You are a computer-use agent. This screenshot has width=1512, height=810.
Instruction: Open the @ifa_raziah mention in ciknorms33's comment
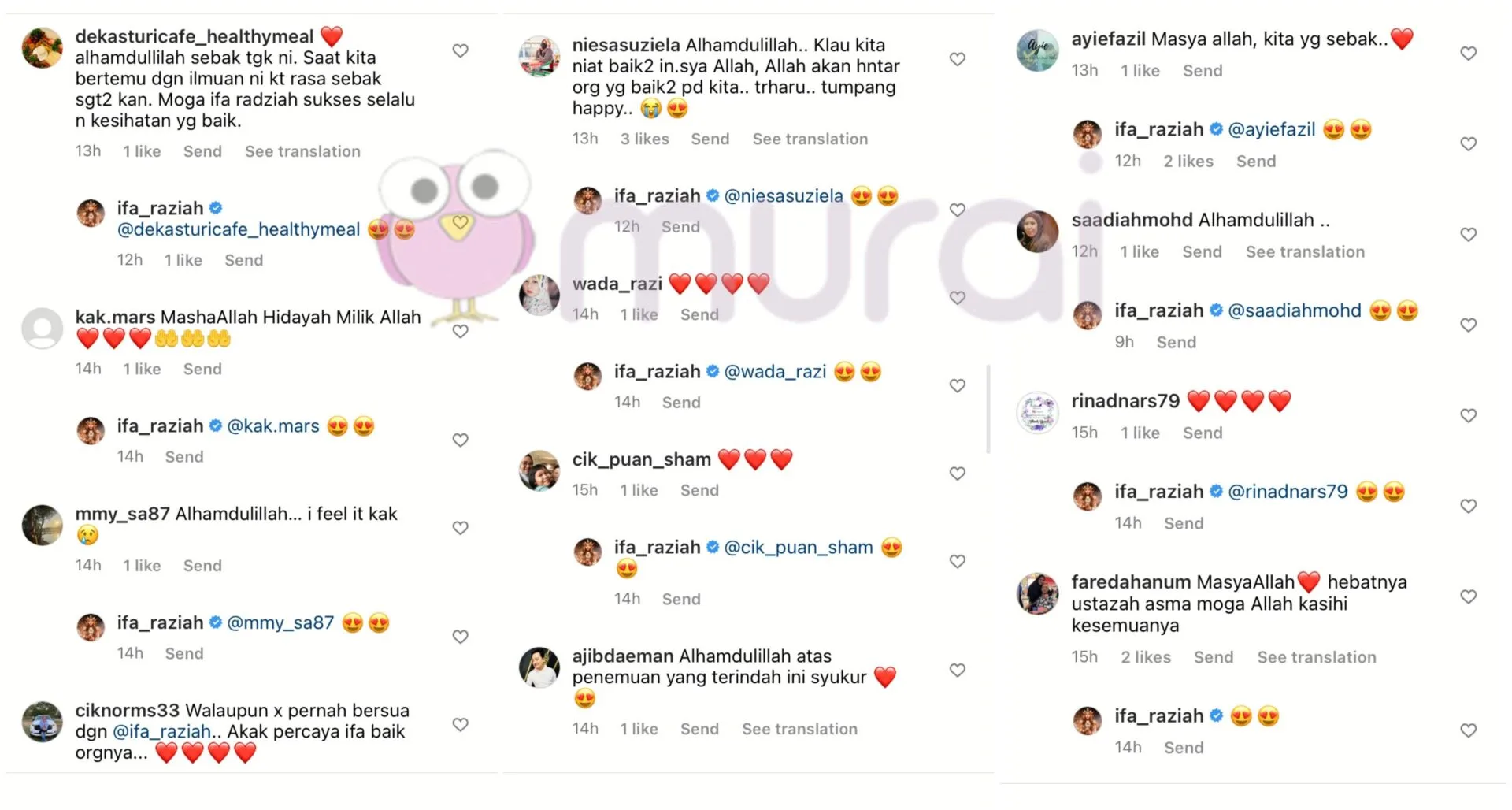pos(161,732)
